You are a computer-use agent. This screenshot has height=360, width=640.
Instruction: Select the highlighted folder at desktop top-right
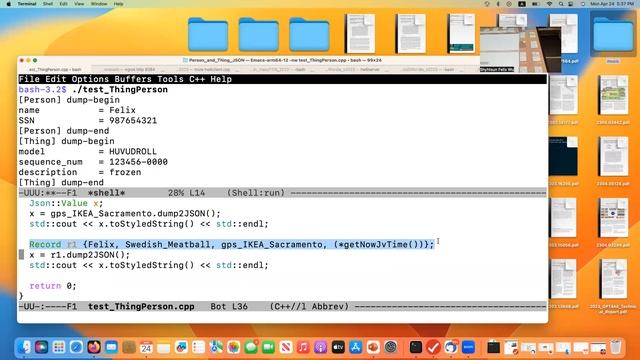(x=613, y=34)
